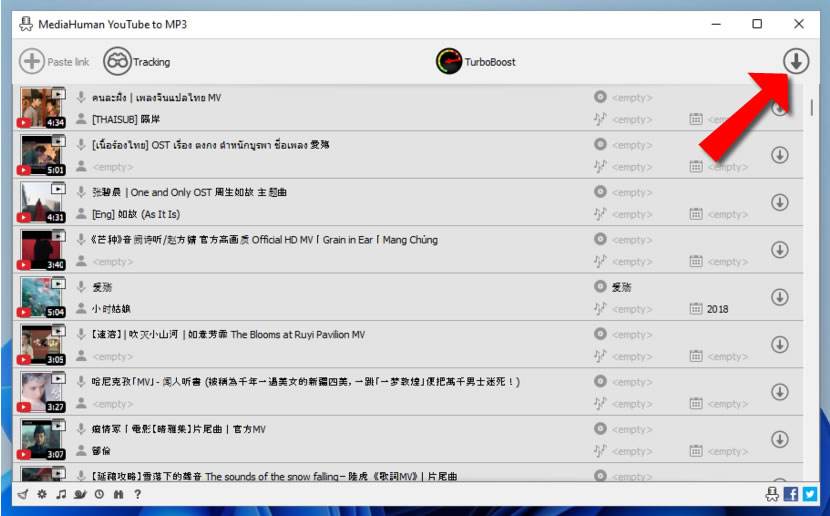Start all downloads with top-right arrow button

[796, 61]
